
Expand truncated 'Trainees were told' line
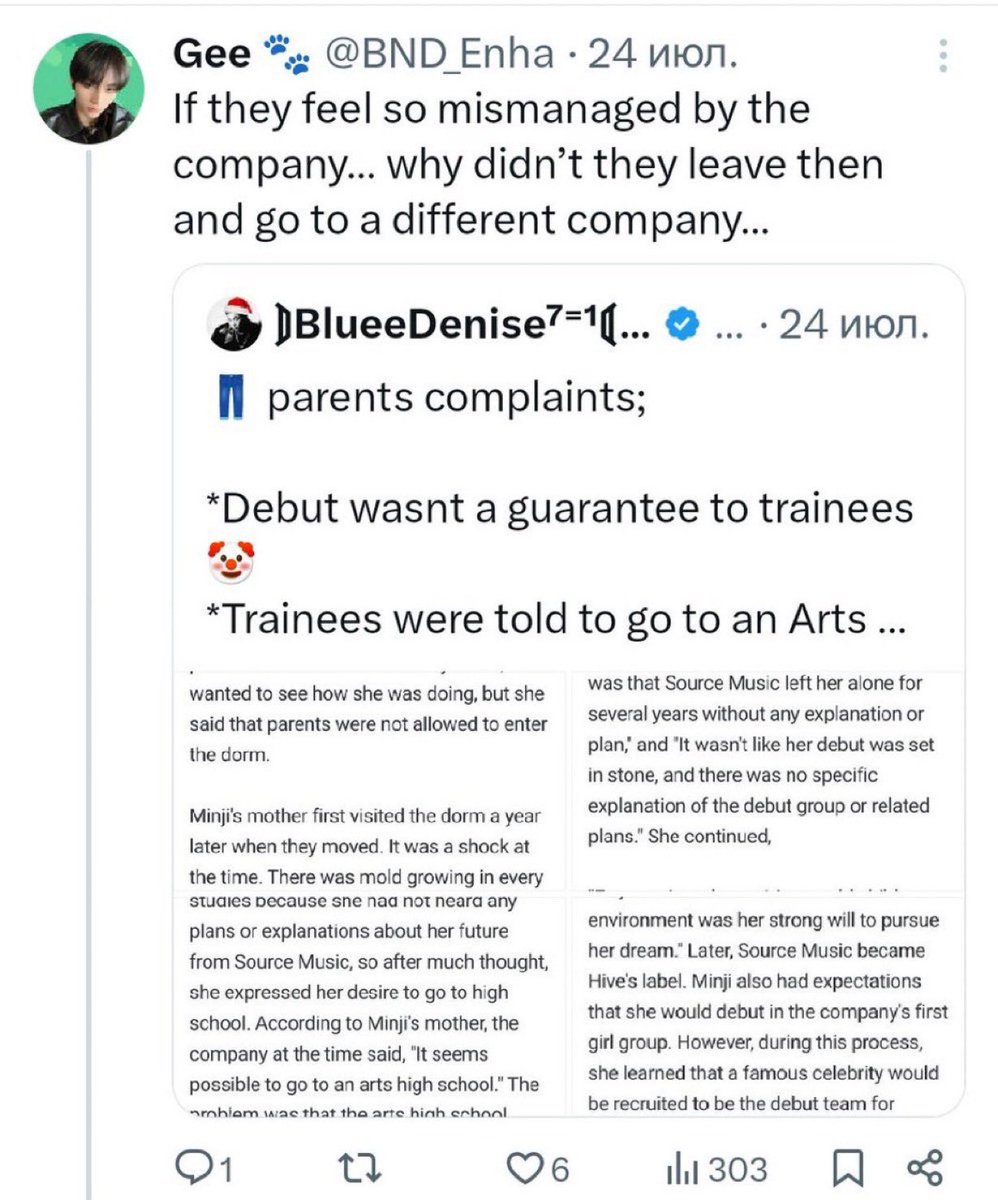(x=554, y=619)
